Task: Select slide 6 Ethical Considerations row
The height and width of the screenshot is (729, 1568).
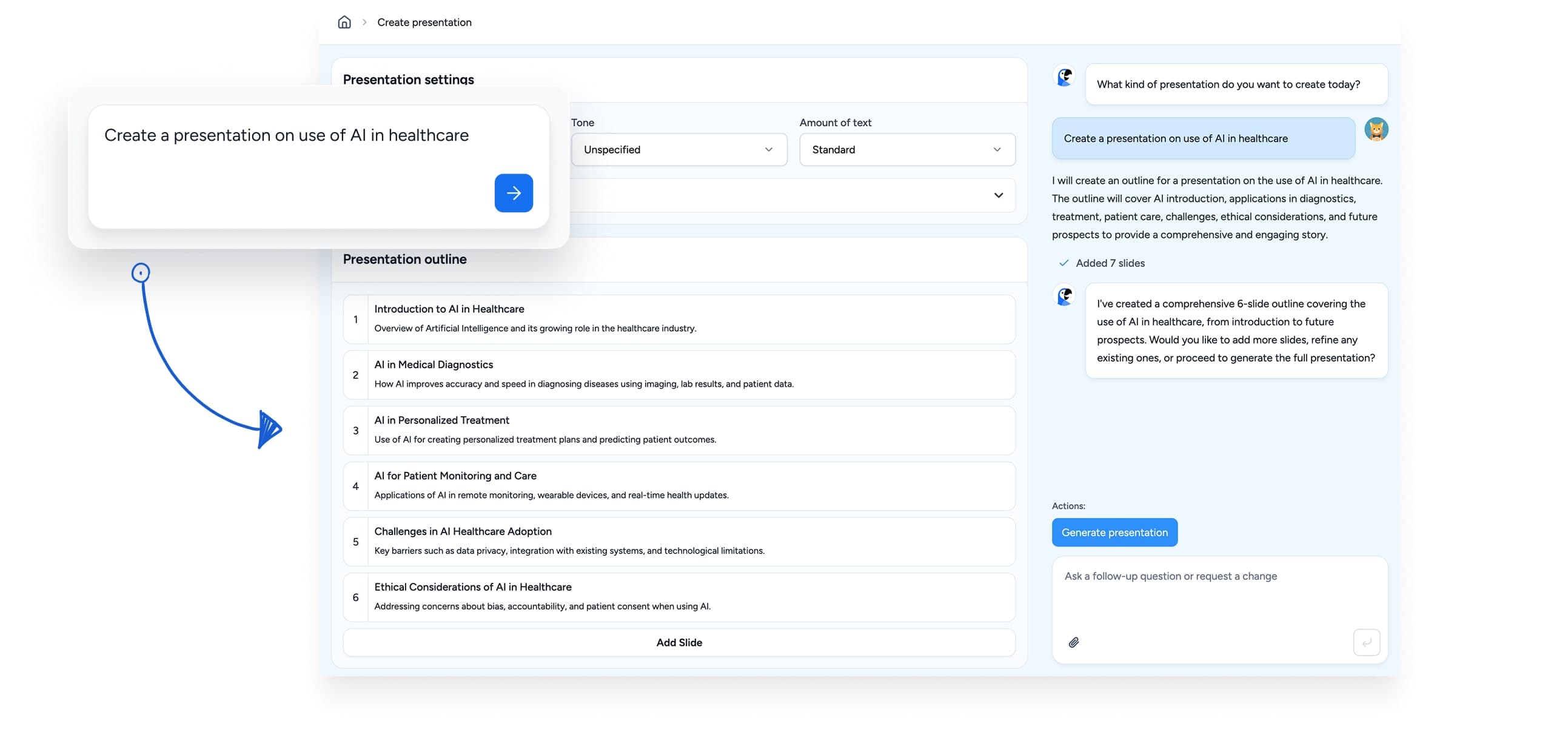Action: click(x=678, y=597)
